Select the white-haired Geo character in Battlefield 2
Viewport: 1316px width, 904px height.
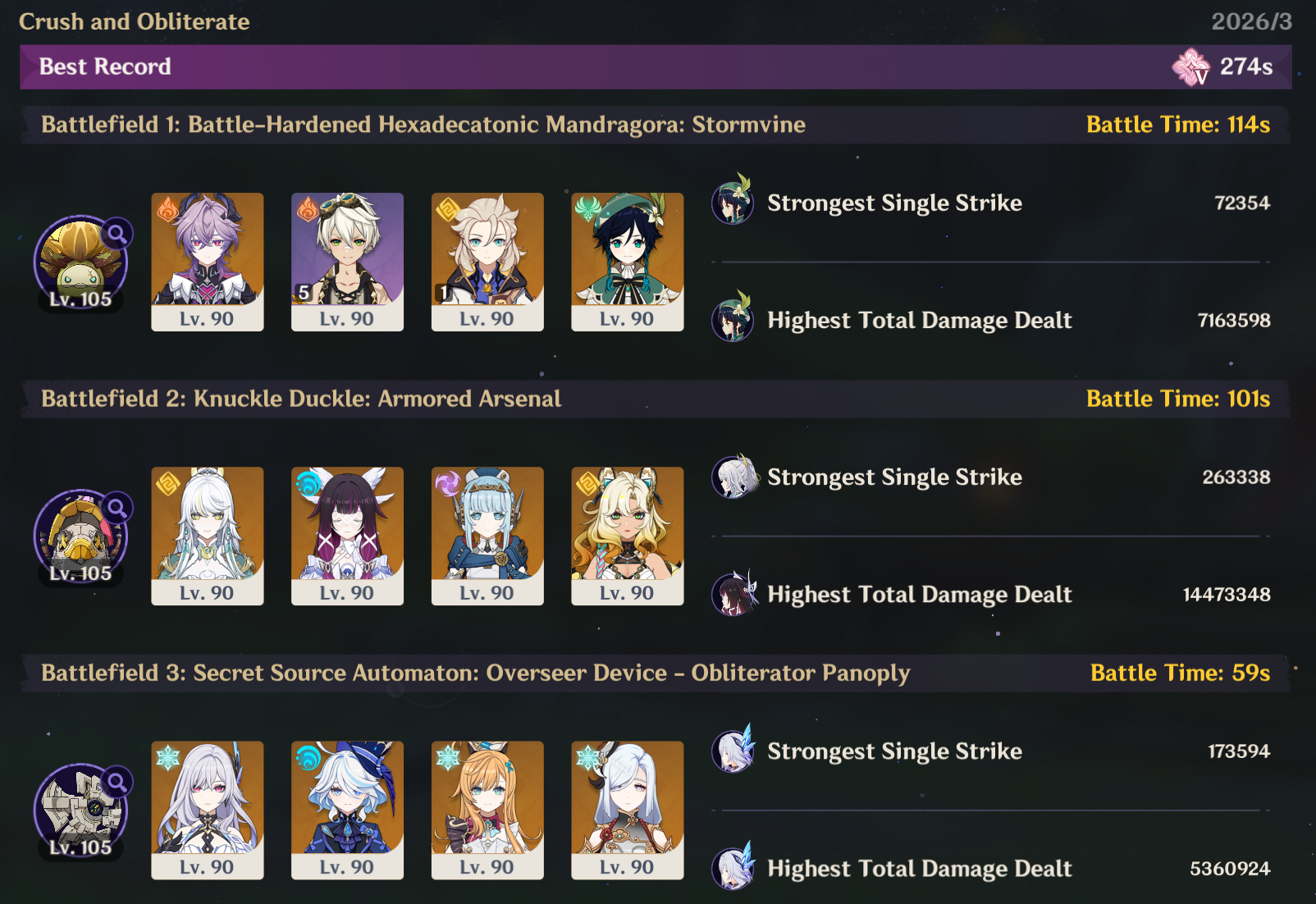pyautogui.click(x=208, y=536)
